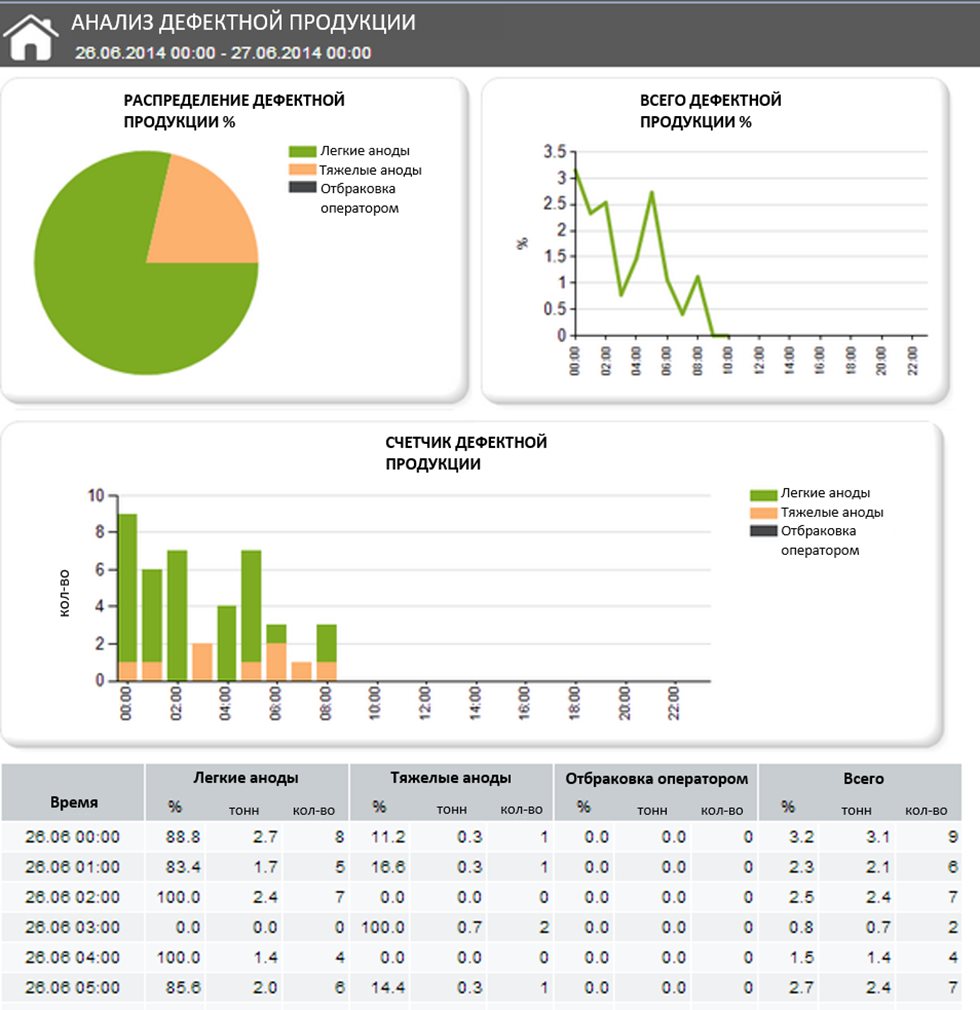
Task: Select the 26.06 00:00 table row
Action: coord(72,837)
